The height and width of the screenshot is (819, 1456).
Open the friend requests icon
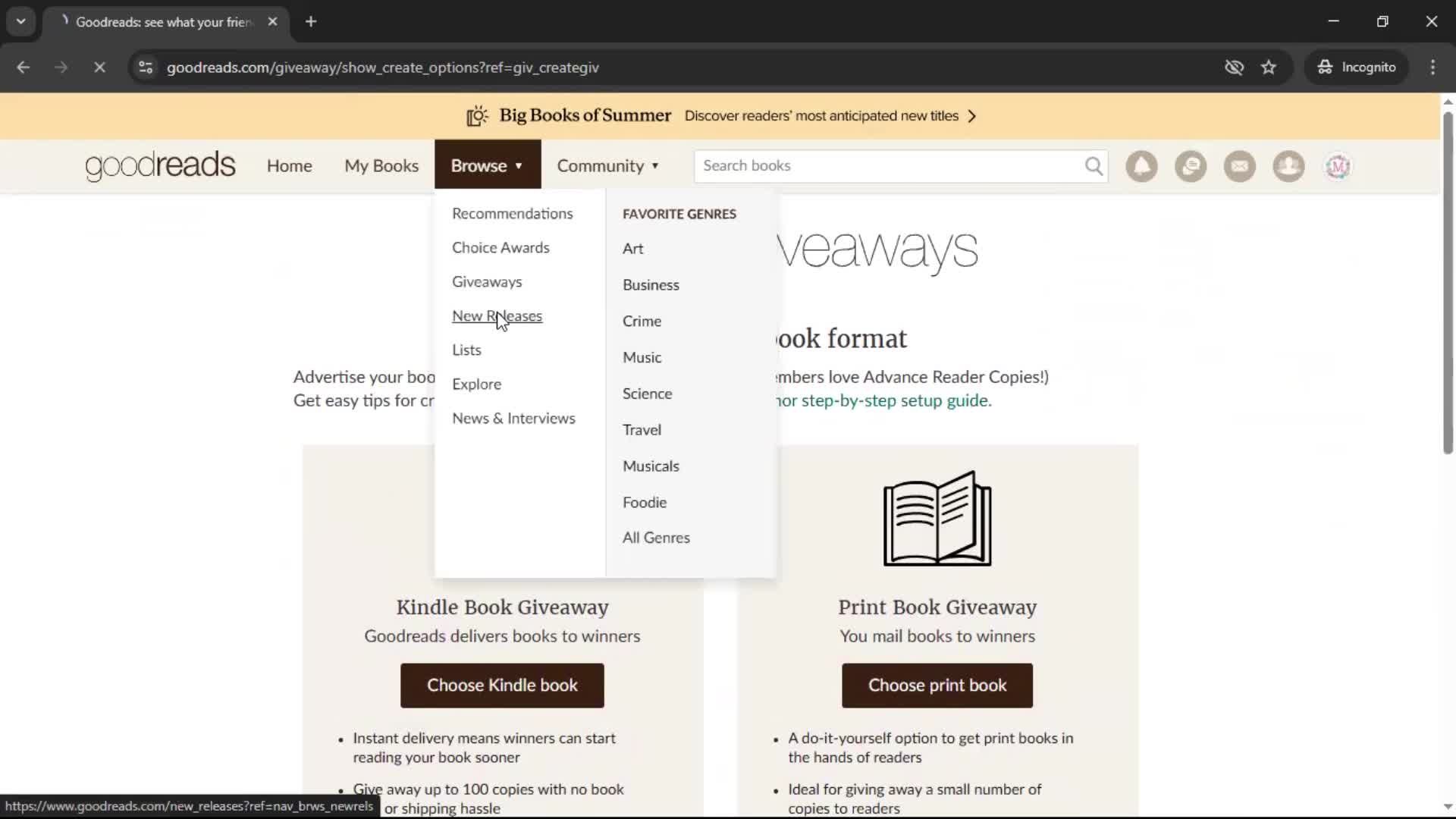click(1288, 166)
